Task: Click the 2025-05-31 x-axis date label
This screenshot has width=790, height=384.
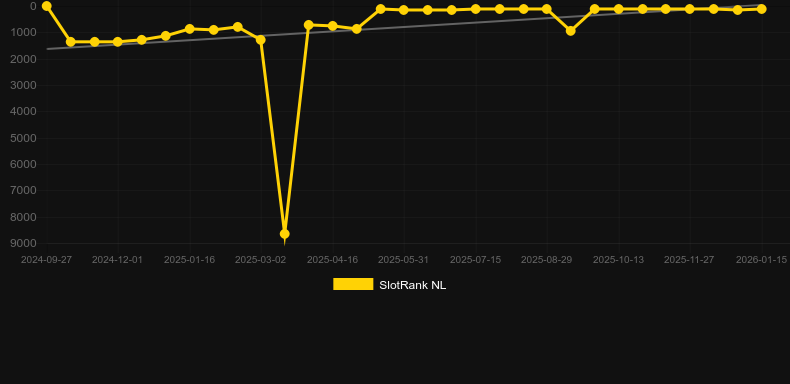Action: tap(404, 260)
